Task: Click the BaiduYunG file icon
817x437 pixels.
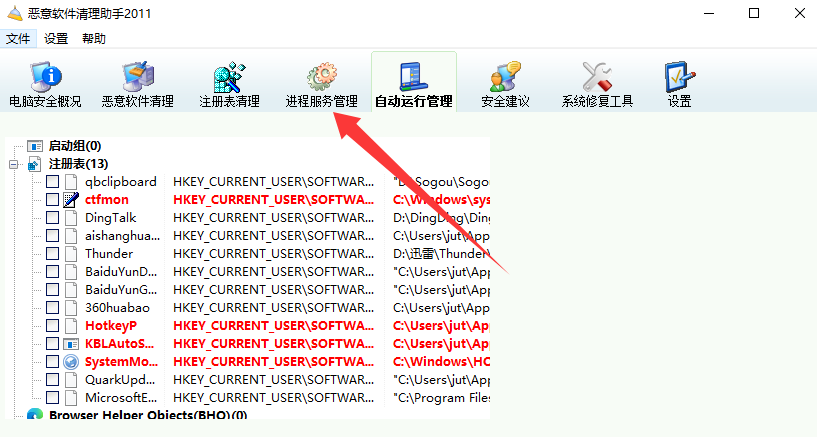Action: [71, 290]
